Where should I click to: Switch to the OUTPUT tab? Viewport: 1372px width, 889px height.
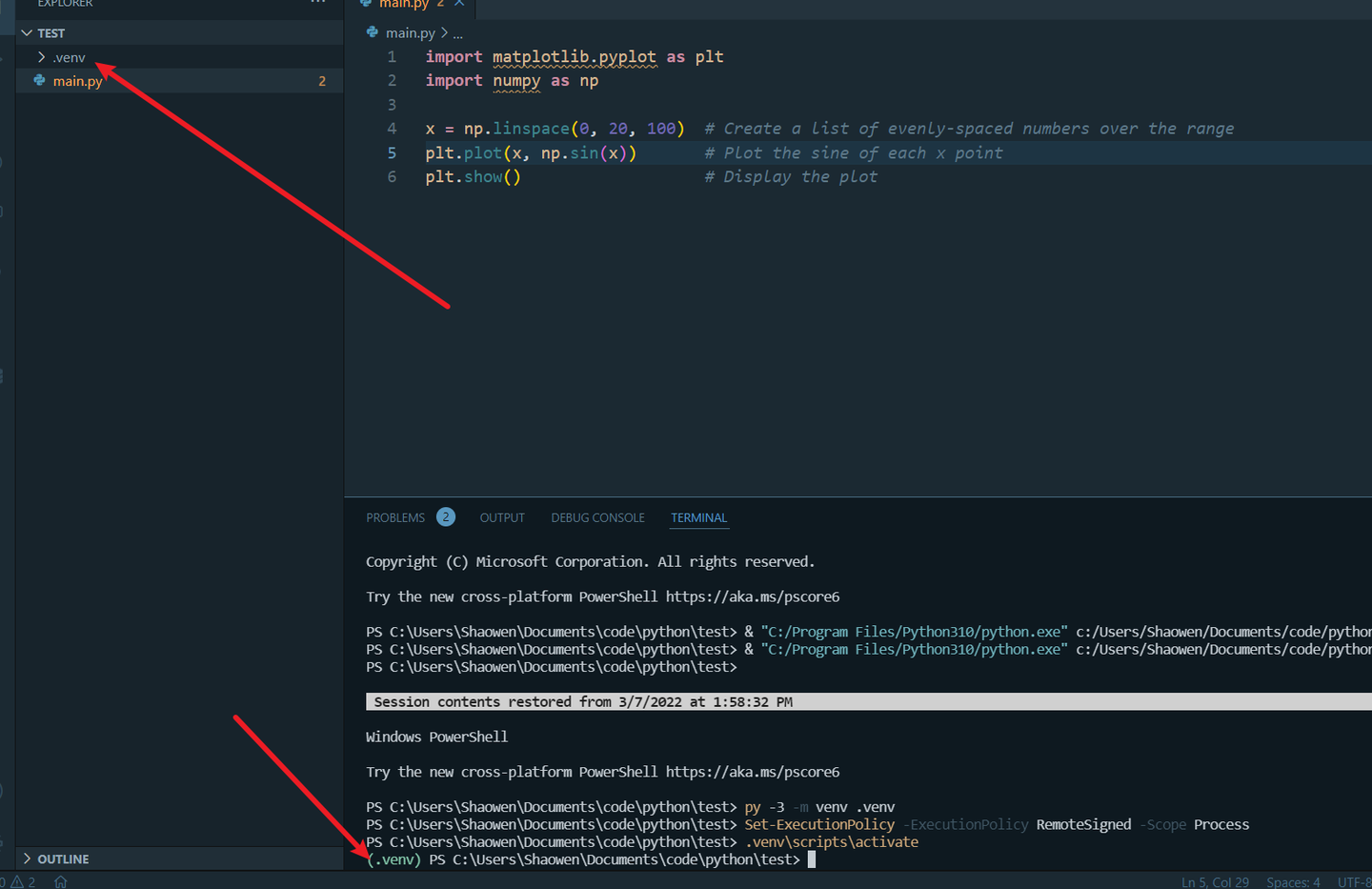tap(502, 517)
